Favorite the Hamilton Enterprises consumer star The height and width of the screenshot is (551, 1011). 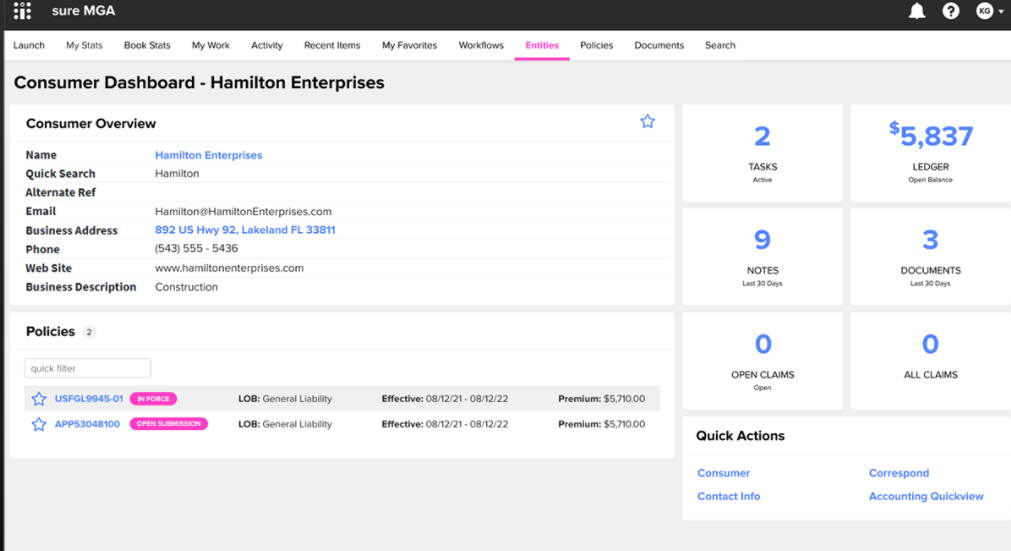647,121
